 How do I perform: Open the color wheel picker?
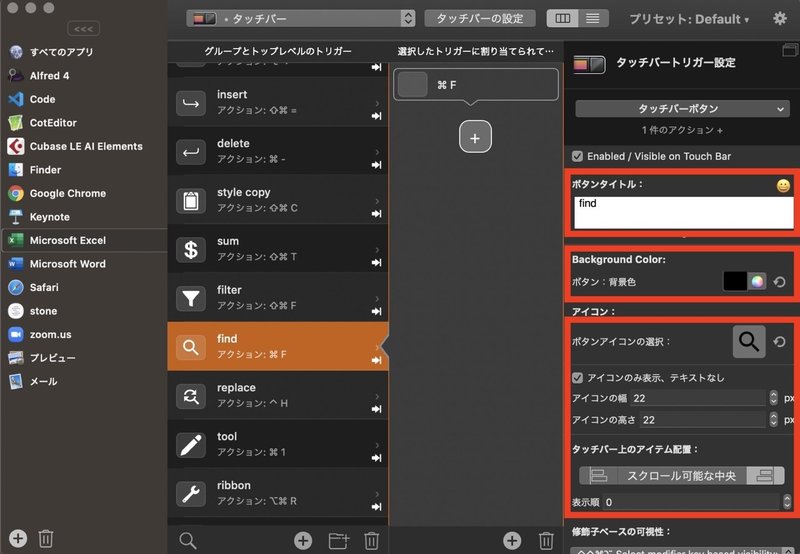[x=757, y=282]
